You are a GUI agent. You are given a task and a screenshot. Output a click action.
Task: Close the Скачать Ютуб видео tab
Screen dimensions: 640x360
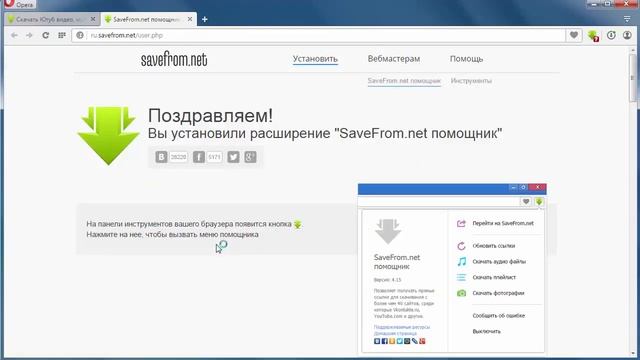click(x=93, y=19)
